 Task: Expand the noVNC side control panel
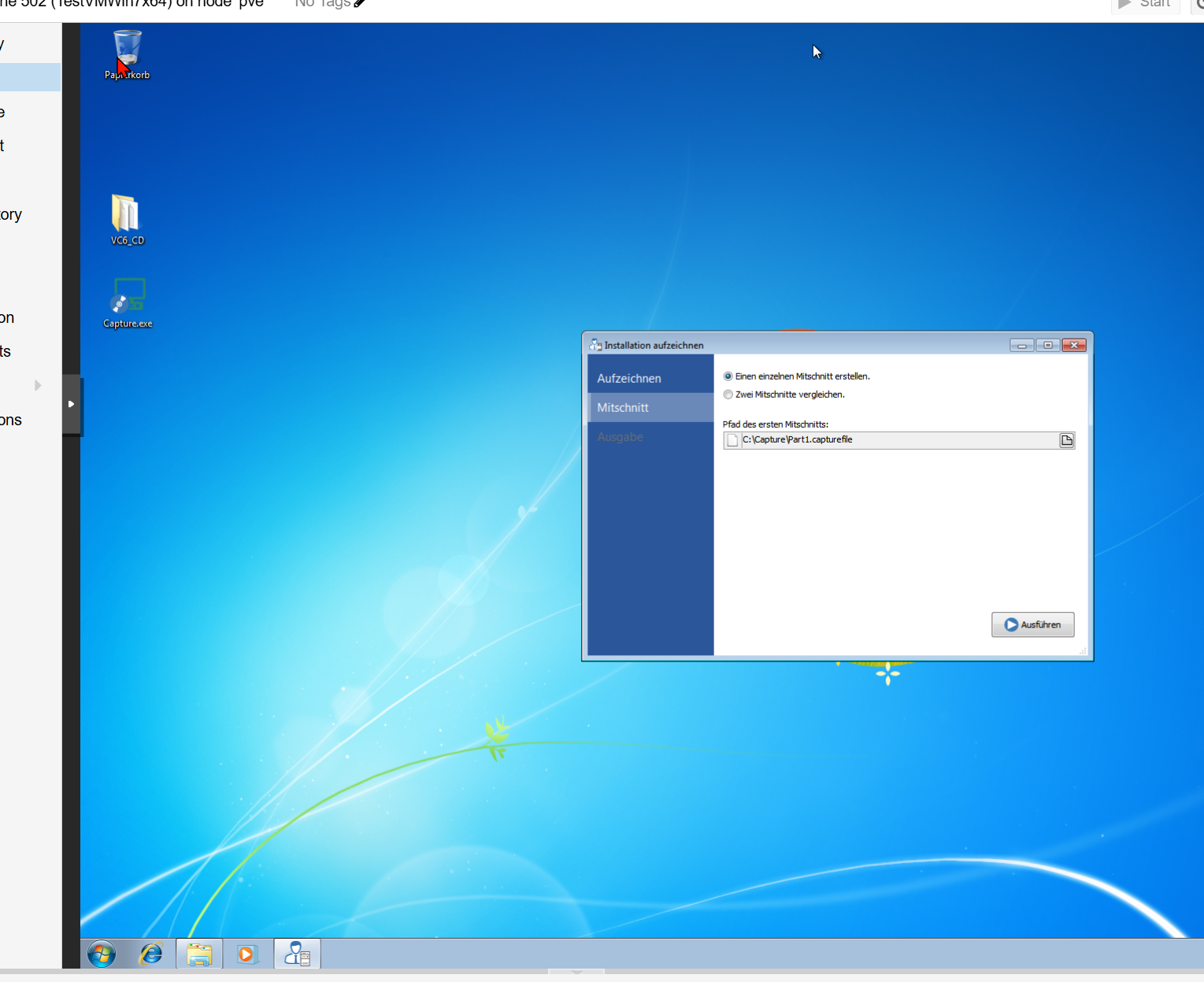(x=72, y=404)
